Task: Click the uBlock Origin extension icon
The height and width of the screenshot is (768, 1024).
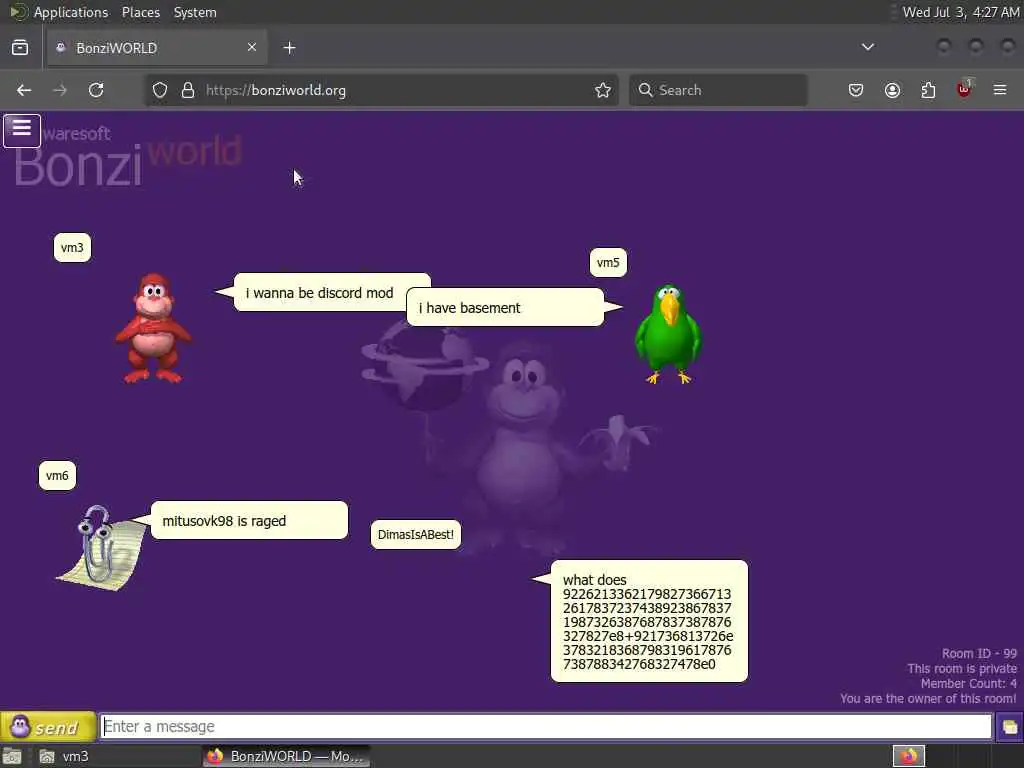Action: click(x=965, y=89)
